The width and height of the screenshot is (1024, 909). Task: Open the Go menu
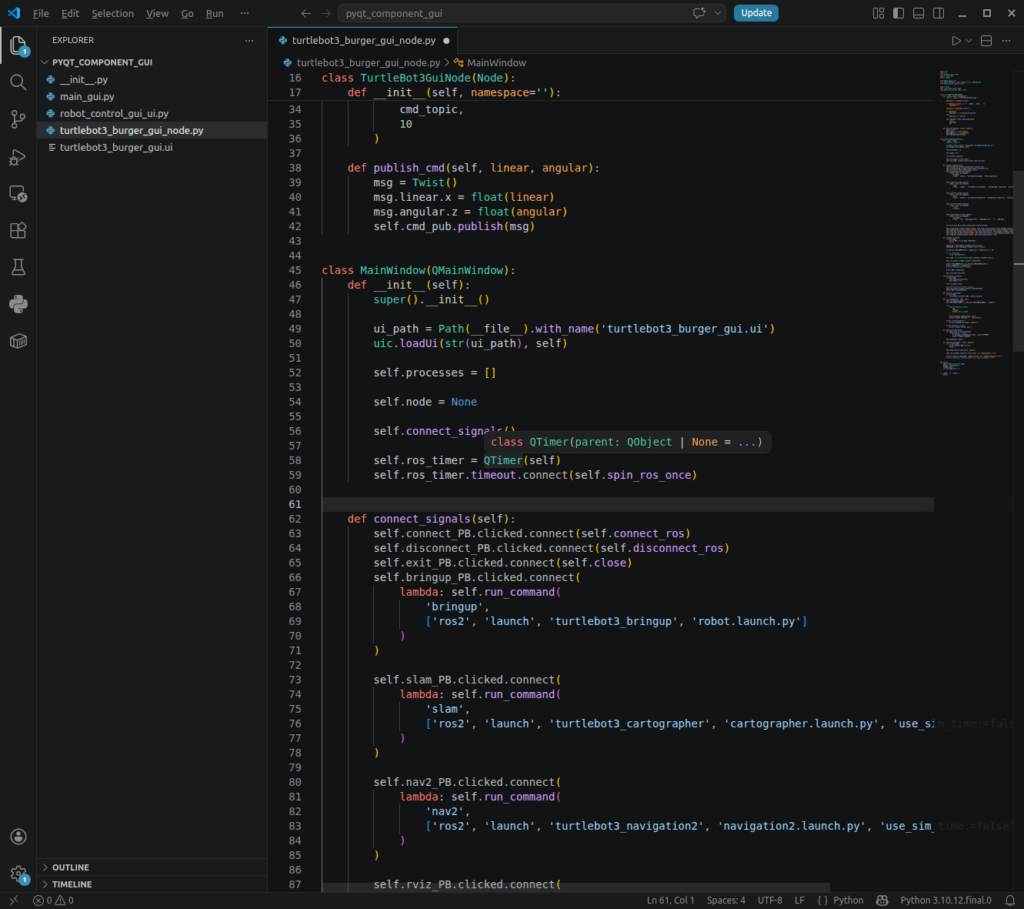(x=187, y=13)
